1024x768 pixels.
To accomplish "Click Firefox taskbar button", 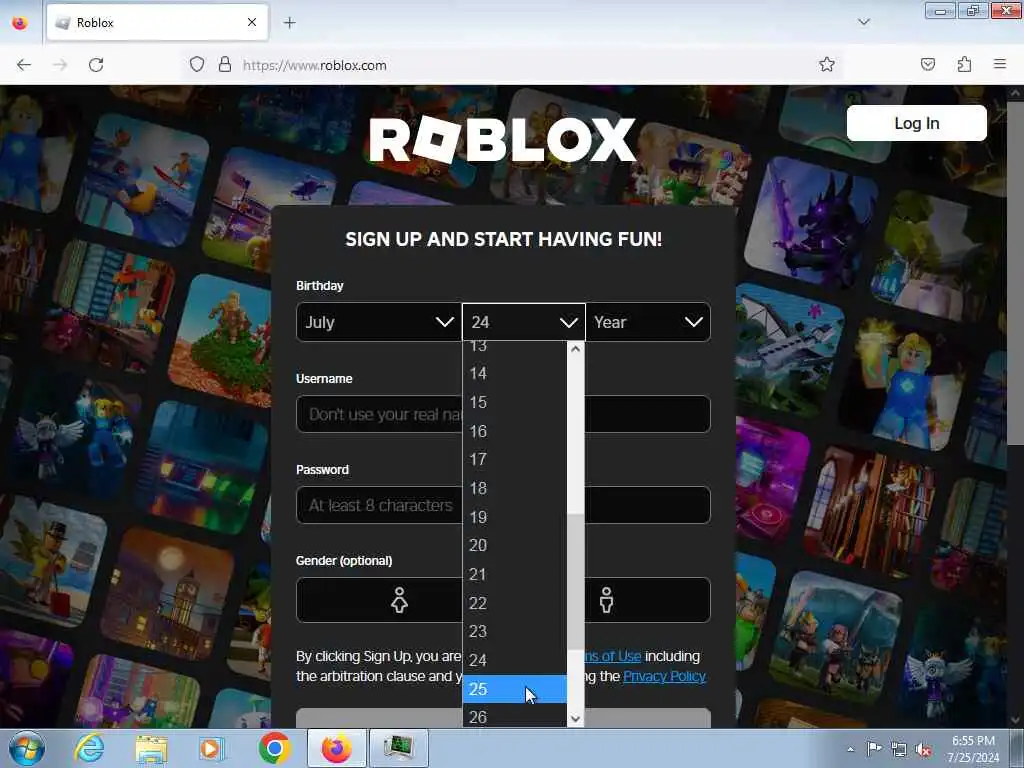I will [x=336, y=748].
